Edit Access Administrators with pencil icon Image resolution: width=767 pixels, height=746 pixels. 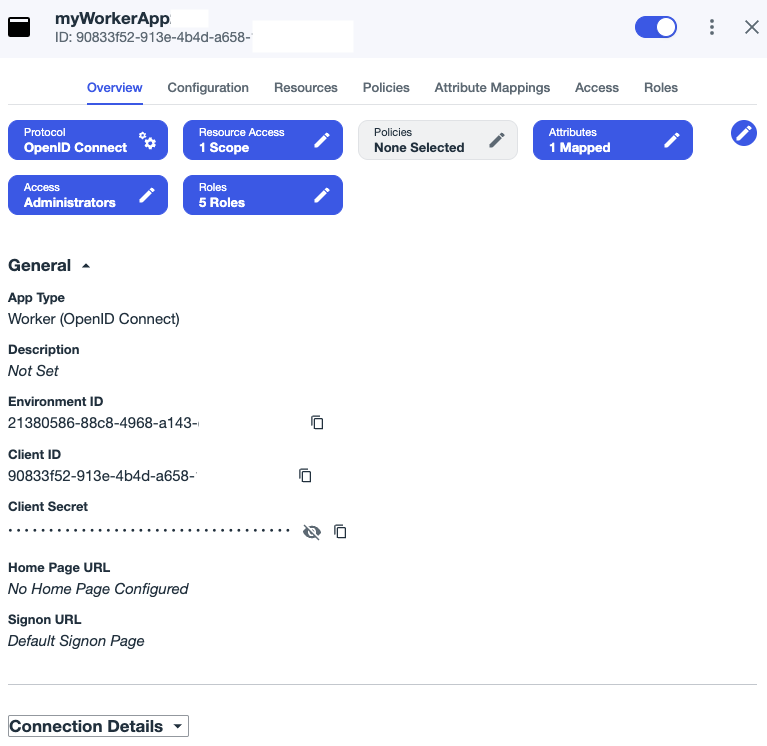coord(147,196)
